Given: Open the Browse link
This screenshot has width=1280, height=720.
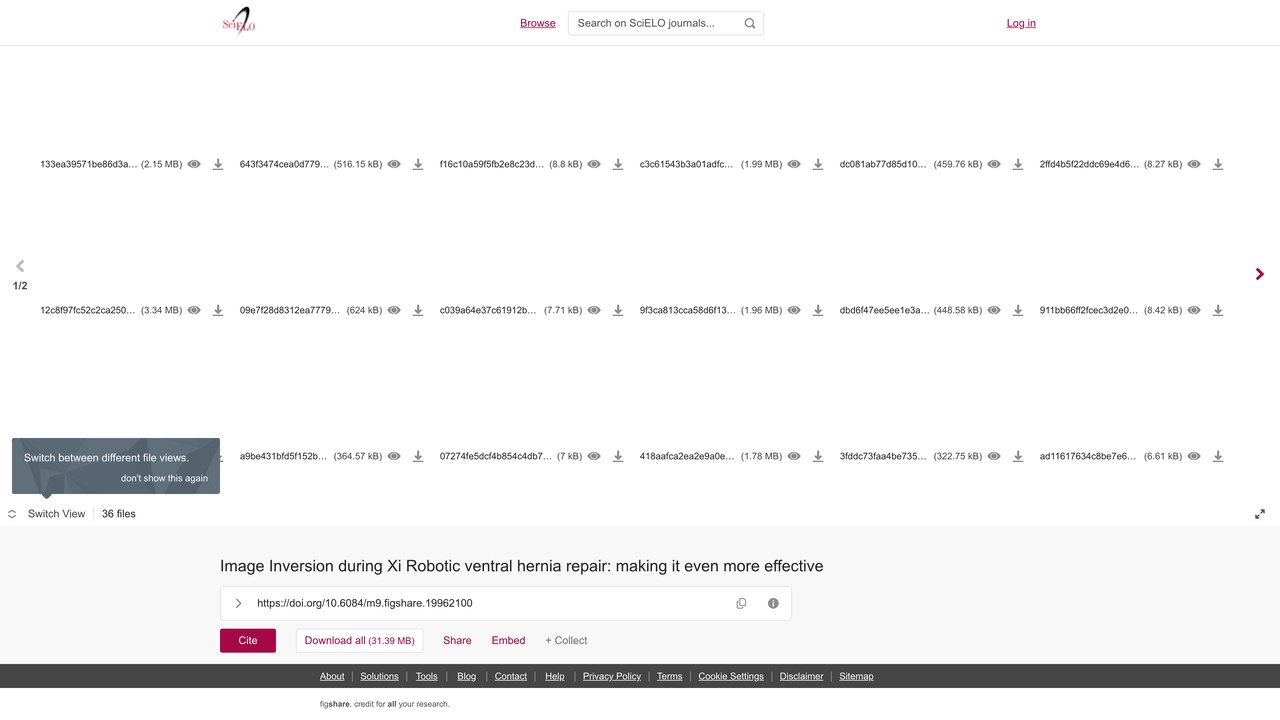Looking at the screenshot, I should pos(538,23).
